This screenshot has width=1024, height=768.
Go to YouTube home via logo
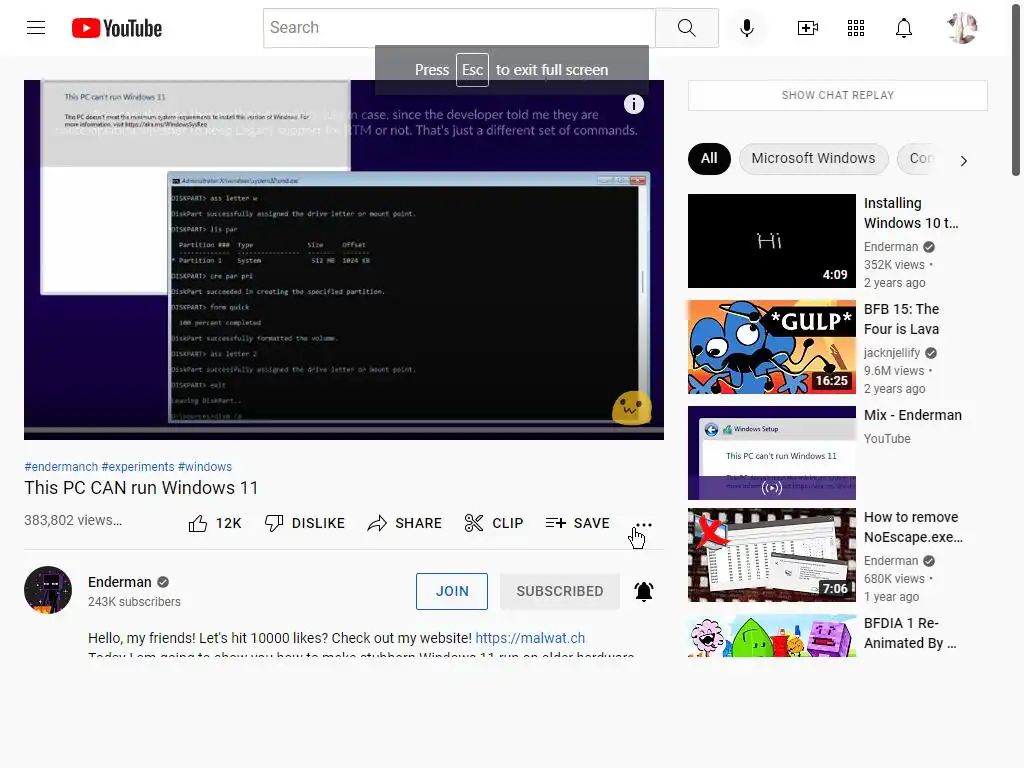tap(117, 28)
